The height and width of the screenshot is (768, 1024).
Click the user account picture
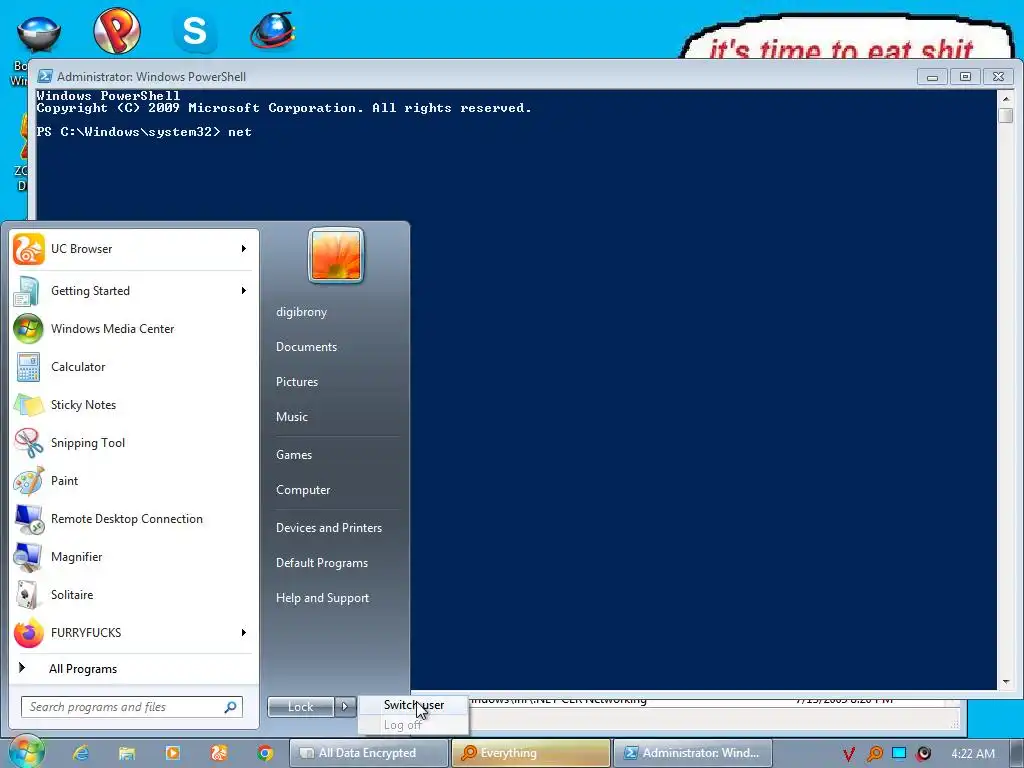point(336,255)
